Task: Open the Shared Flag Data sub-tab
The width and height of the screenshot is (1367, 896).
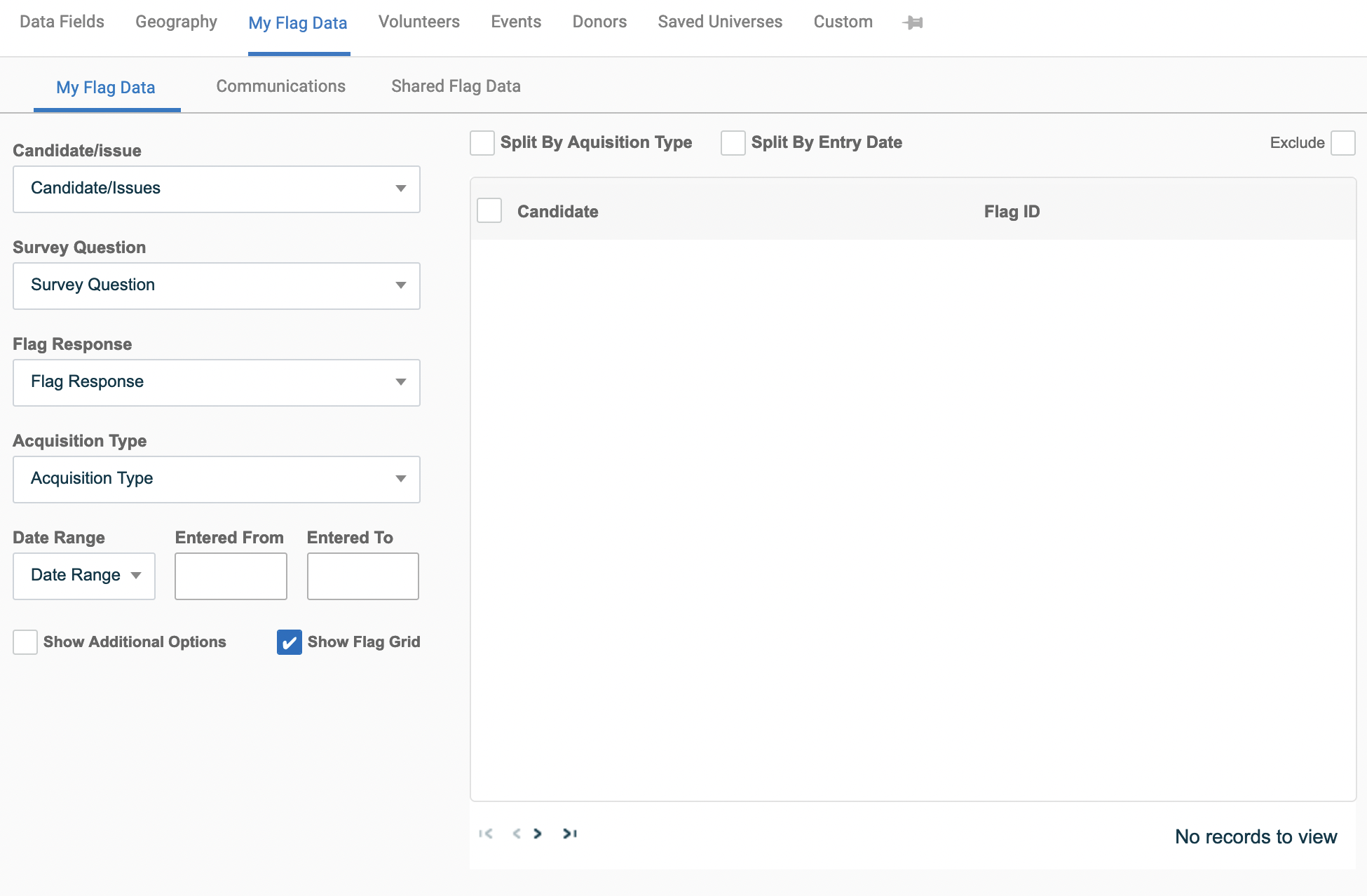Action: pyautogui.click(x=456, y=86)
